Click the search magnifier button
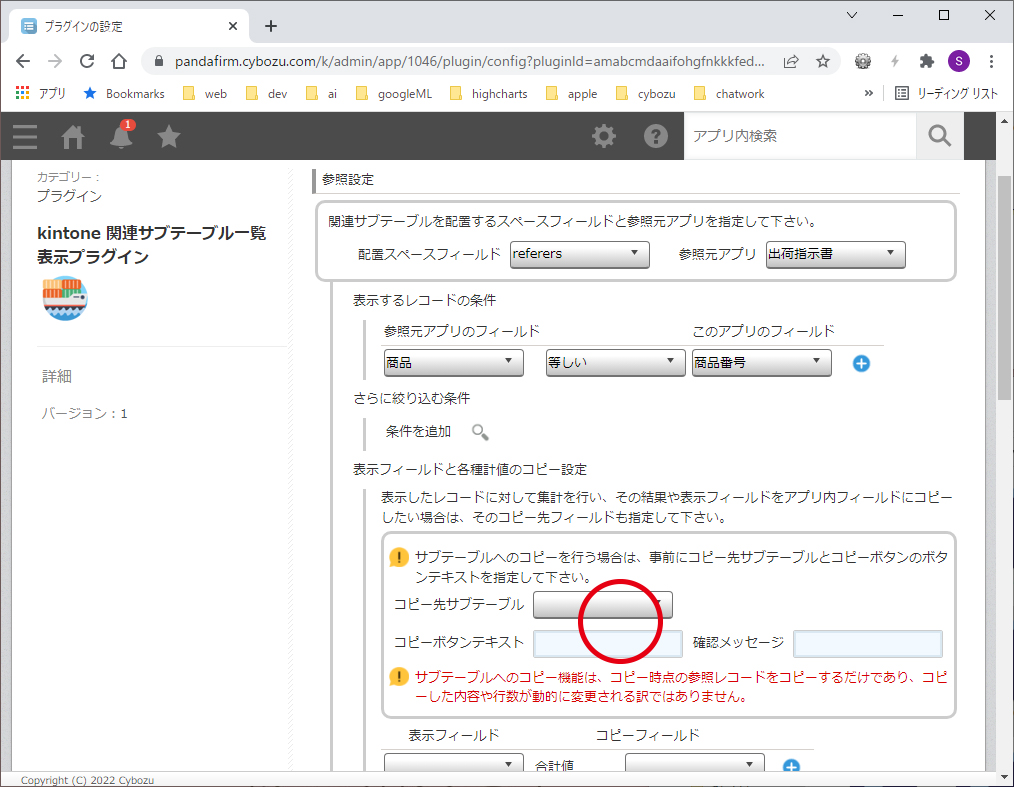This screenshot has width=1014, height=787. [940, 136]
